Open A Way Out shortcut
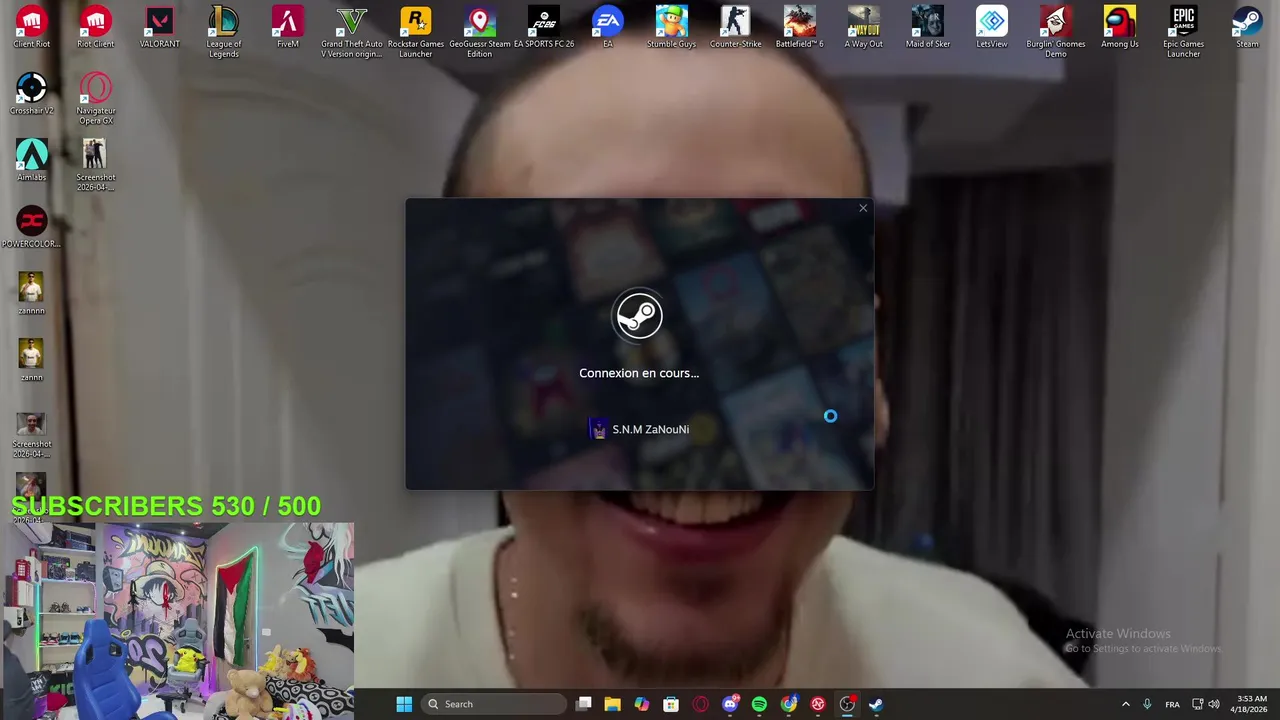This screenshot has width=1280, height=720. pyautogui.click(x=863, y=28)
